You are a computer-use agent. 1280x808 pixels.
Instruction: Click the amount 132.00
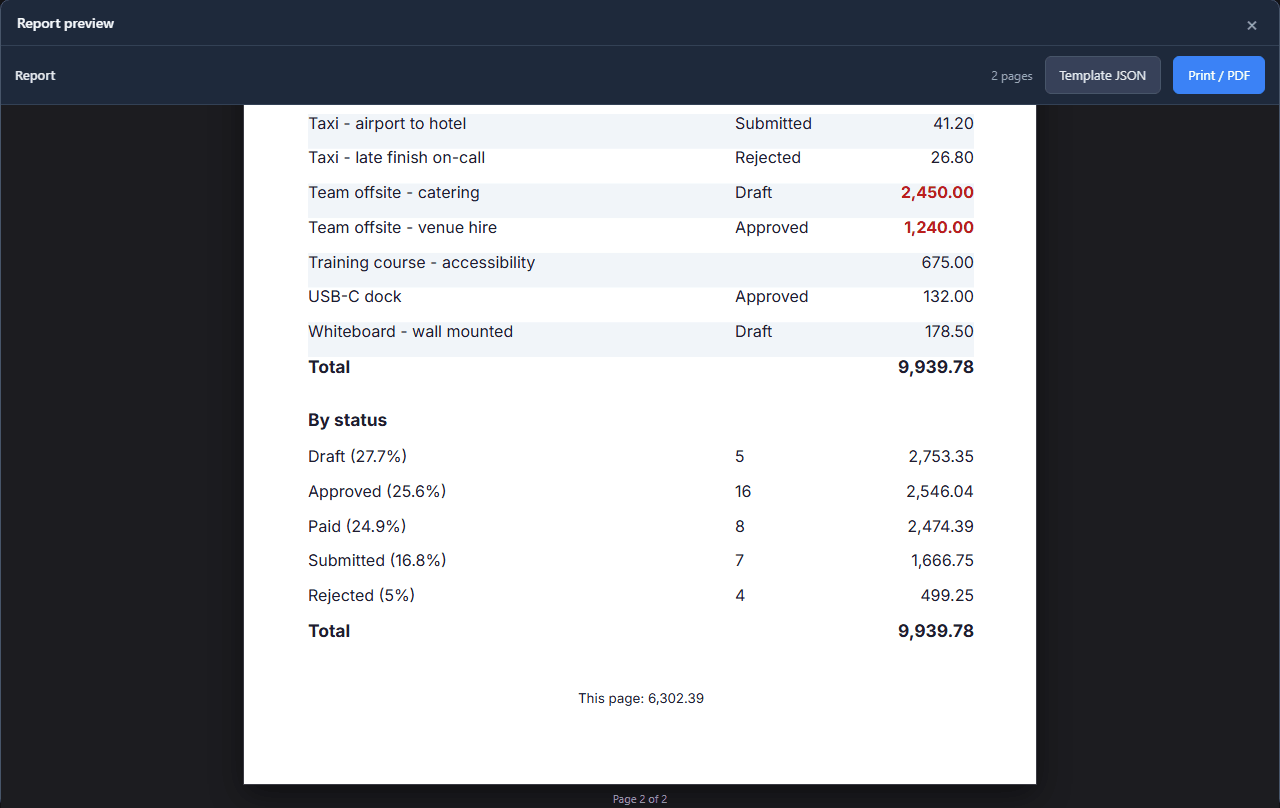[x=948, y=296]
